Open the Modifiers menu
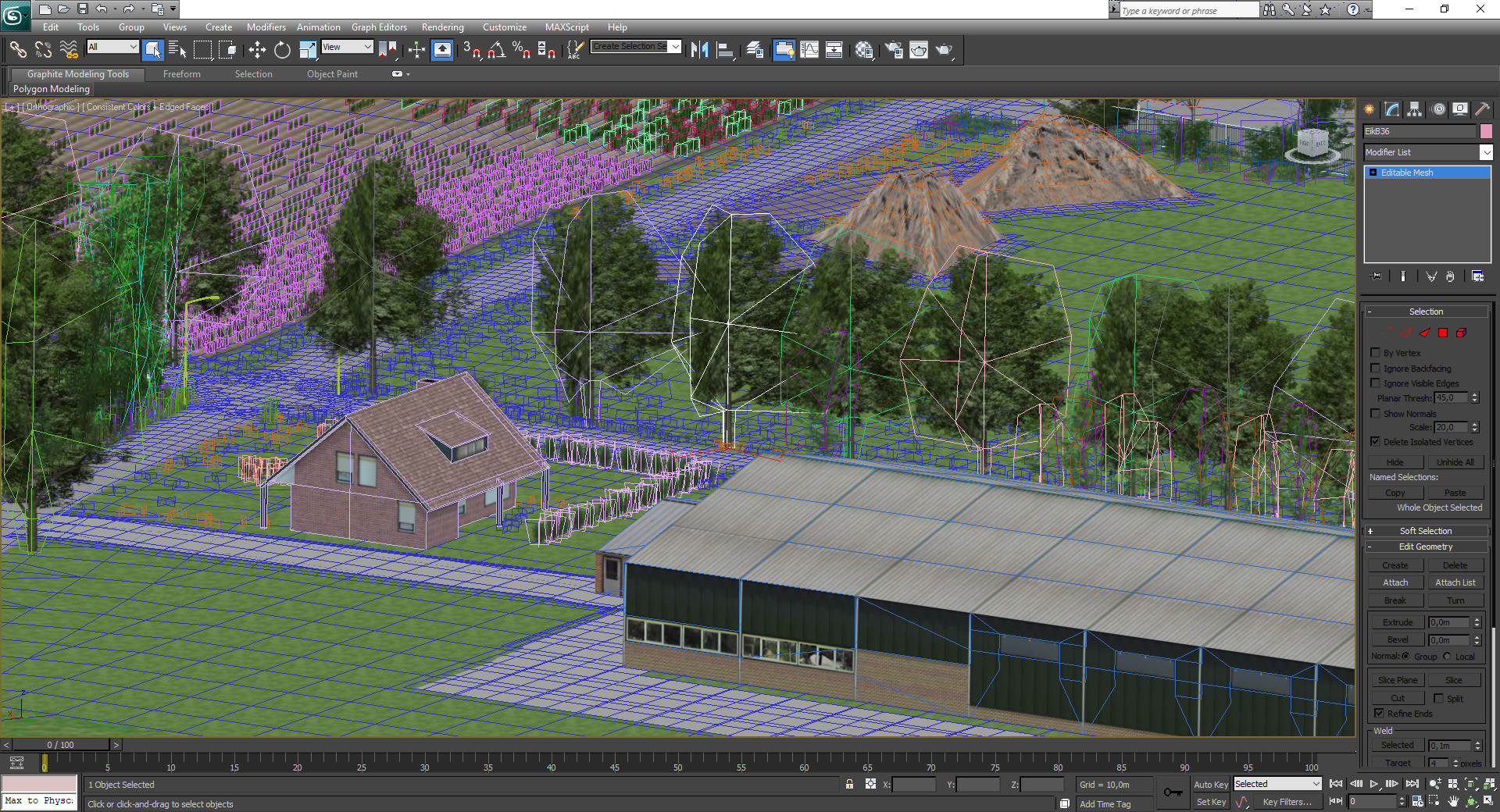 tap(266, 27)
